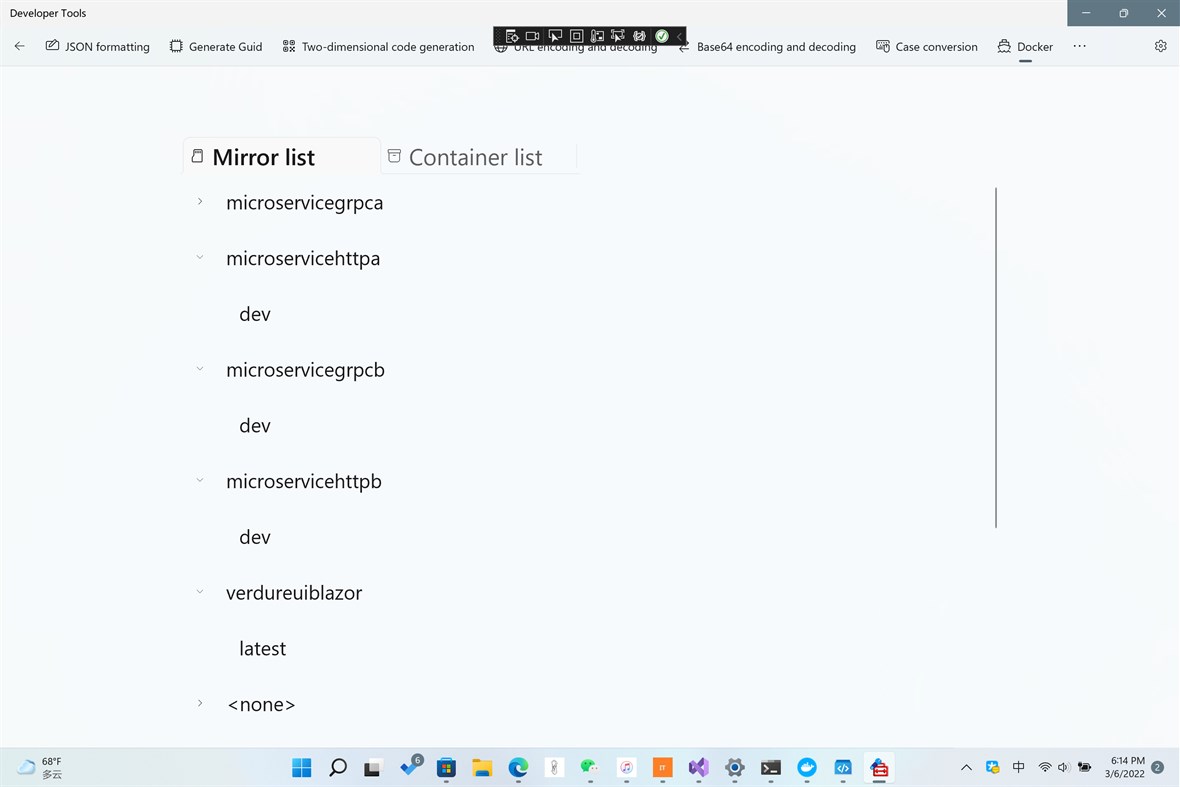Screen dimensions: 1180x787
Task: Collapse the microservicehttpa node
Action: [199, 257]
